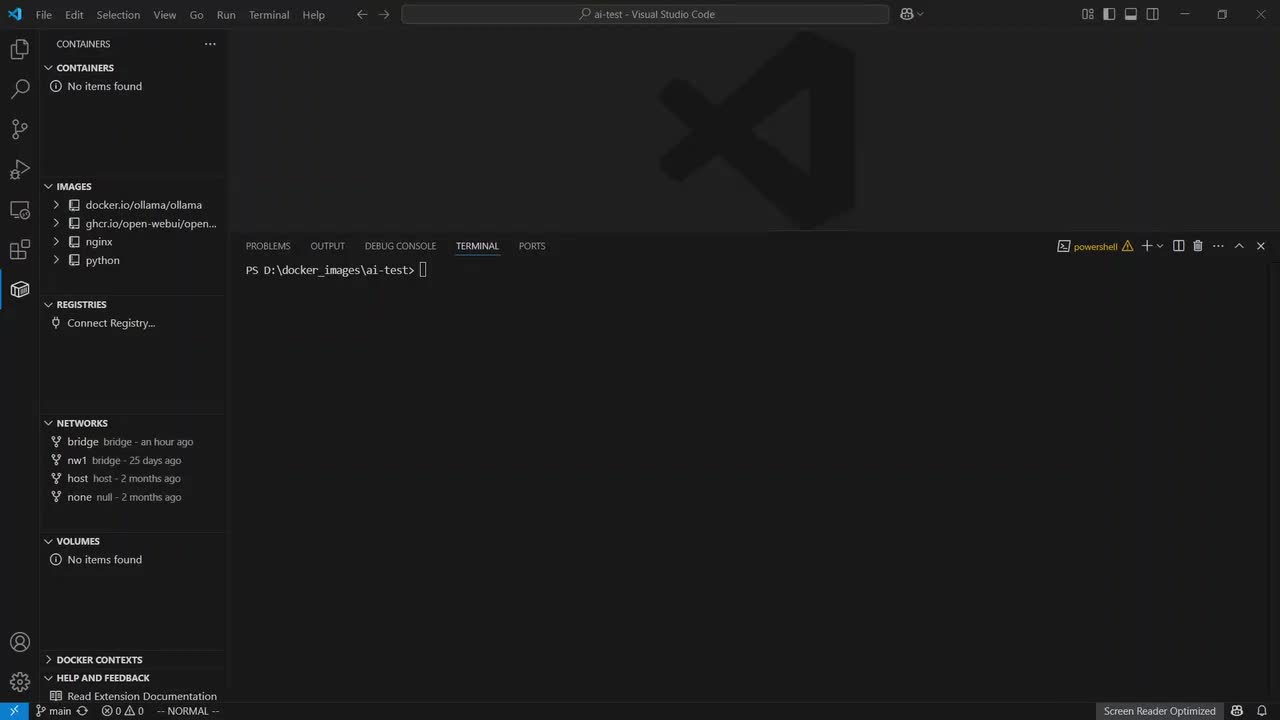Open the Help menu
This screenshot has height=720, width=1280.
[x=313, y=15]
